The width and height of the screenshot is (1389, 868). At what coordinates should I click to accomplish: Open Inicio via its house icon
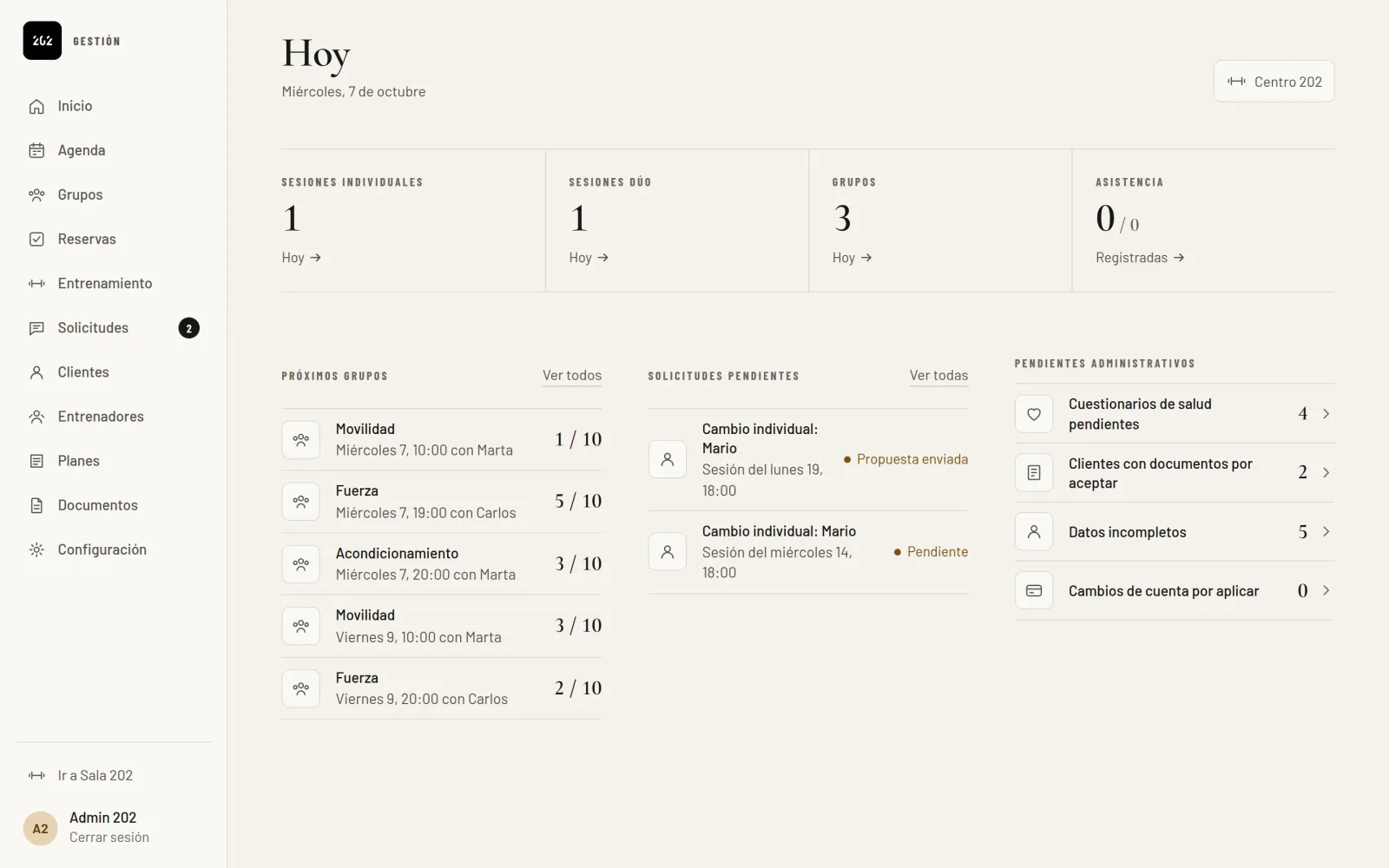(36, 106)
